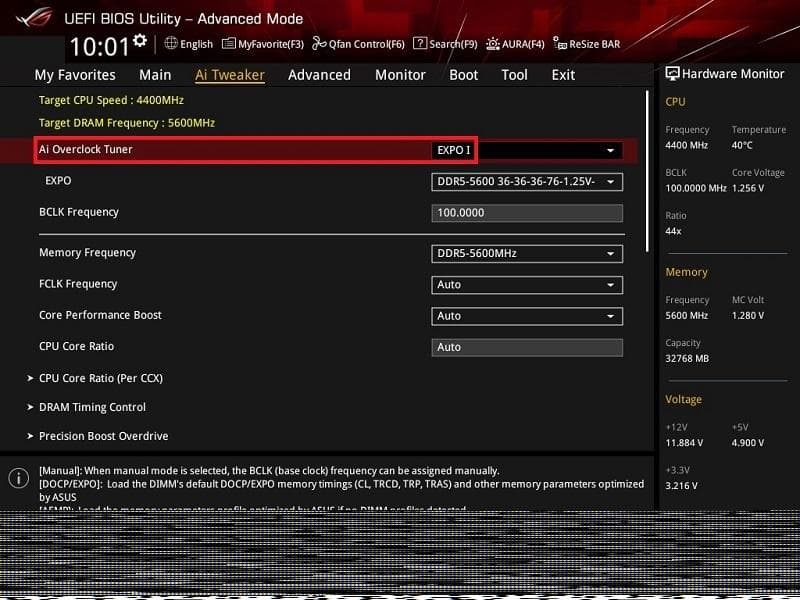Open Search(F9) question mark icon
Screen dimensions: 800x600
tap(420, 43)
